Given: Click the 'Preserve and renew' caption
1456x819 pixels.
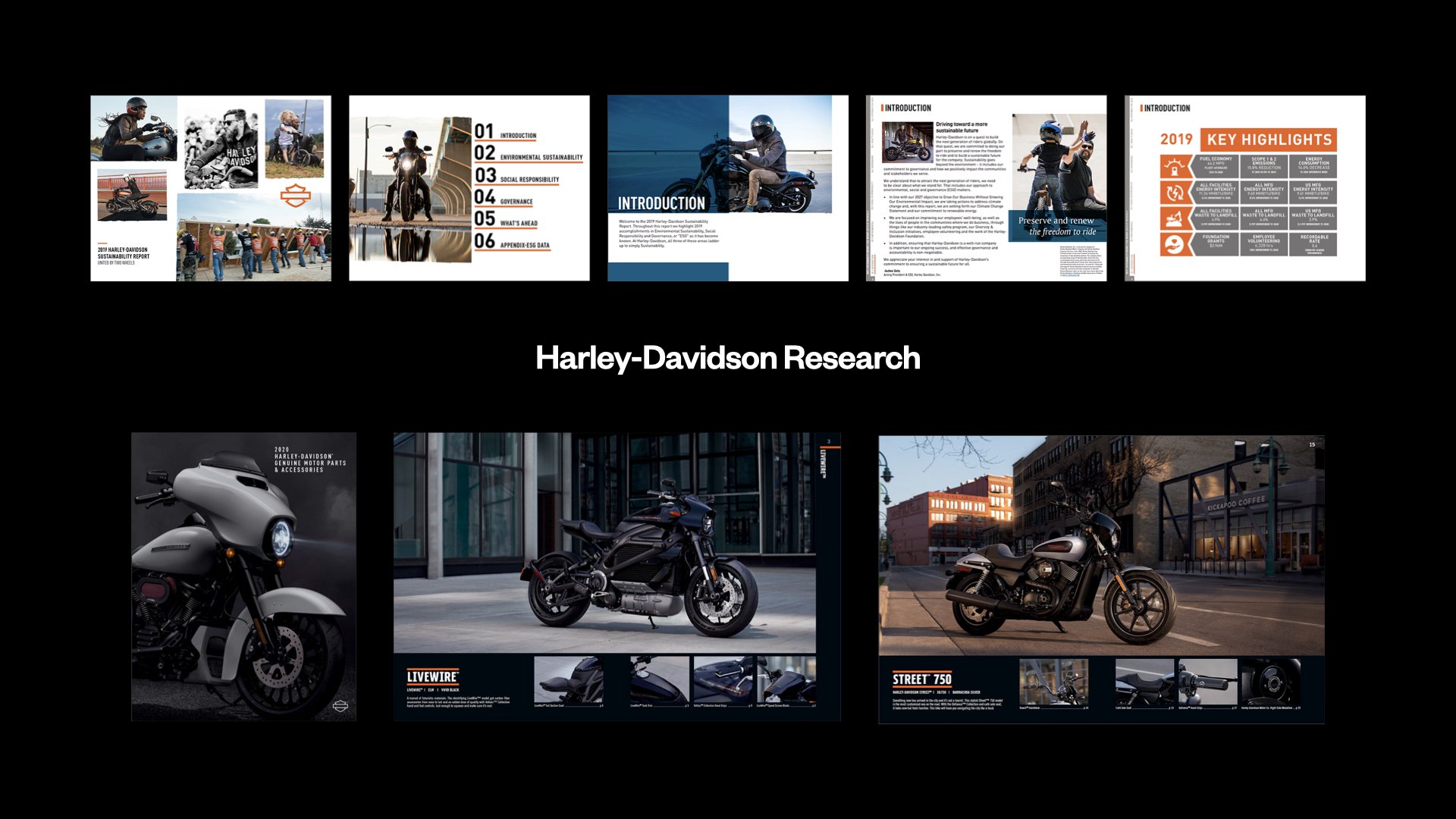Looking at the screenshot, I should coord(1057,226).
